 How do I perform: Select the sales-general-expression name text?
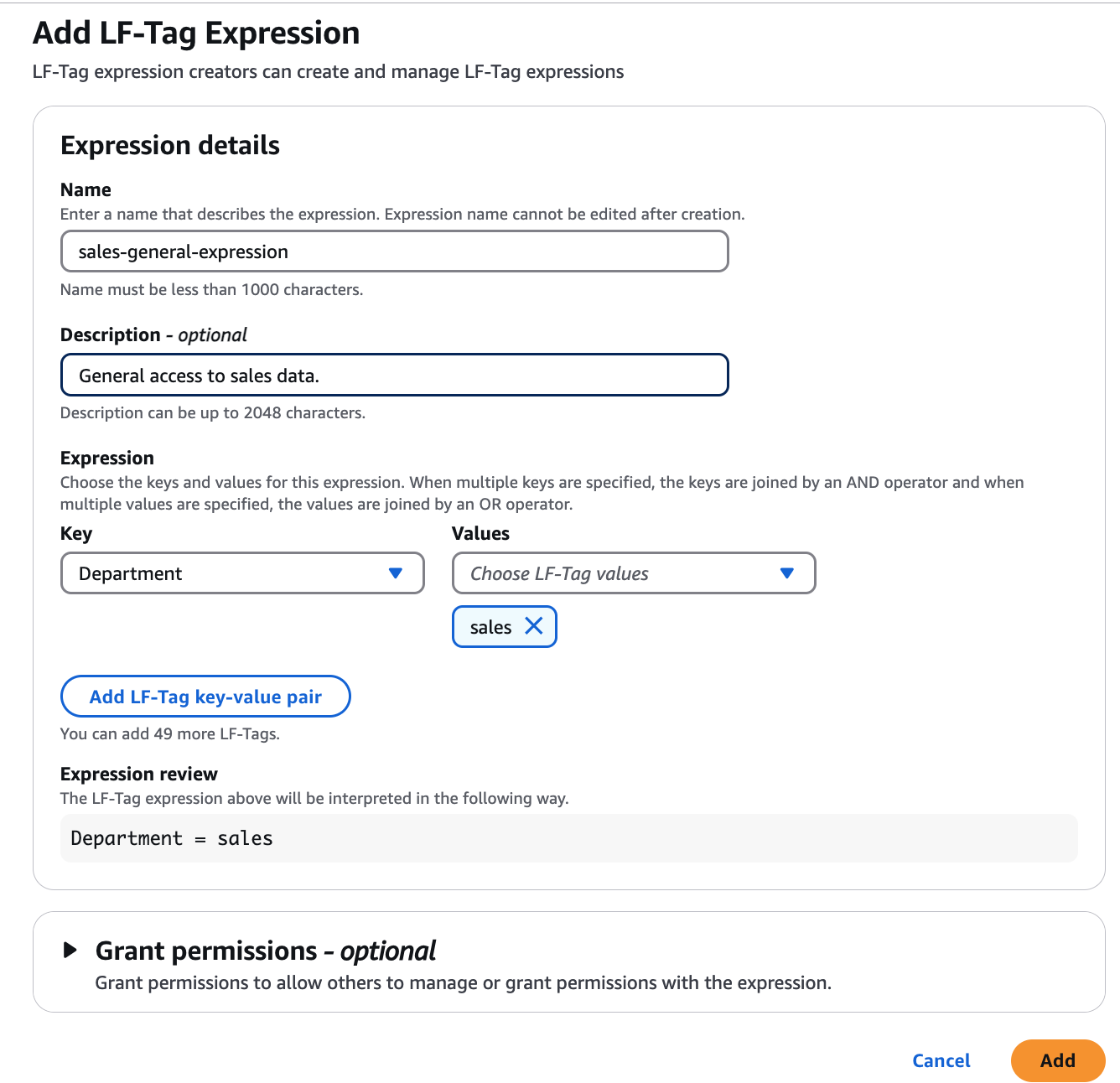183,251
